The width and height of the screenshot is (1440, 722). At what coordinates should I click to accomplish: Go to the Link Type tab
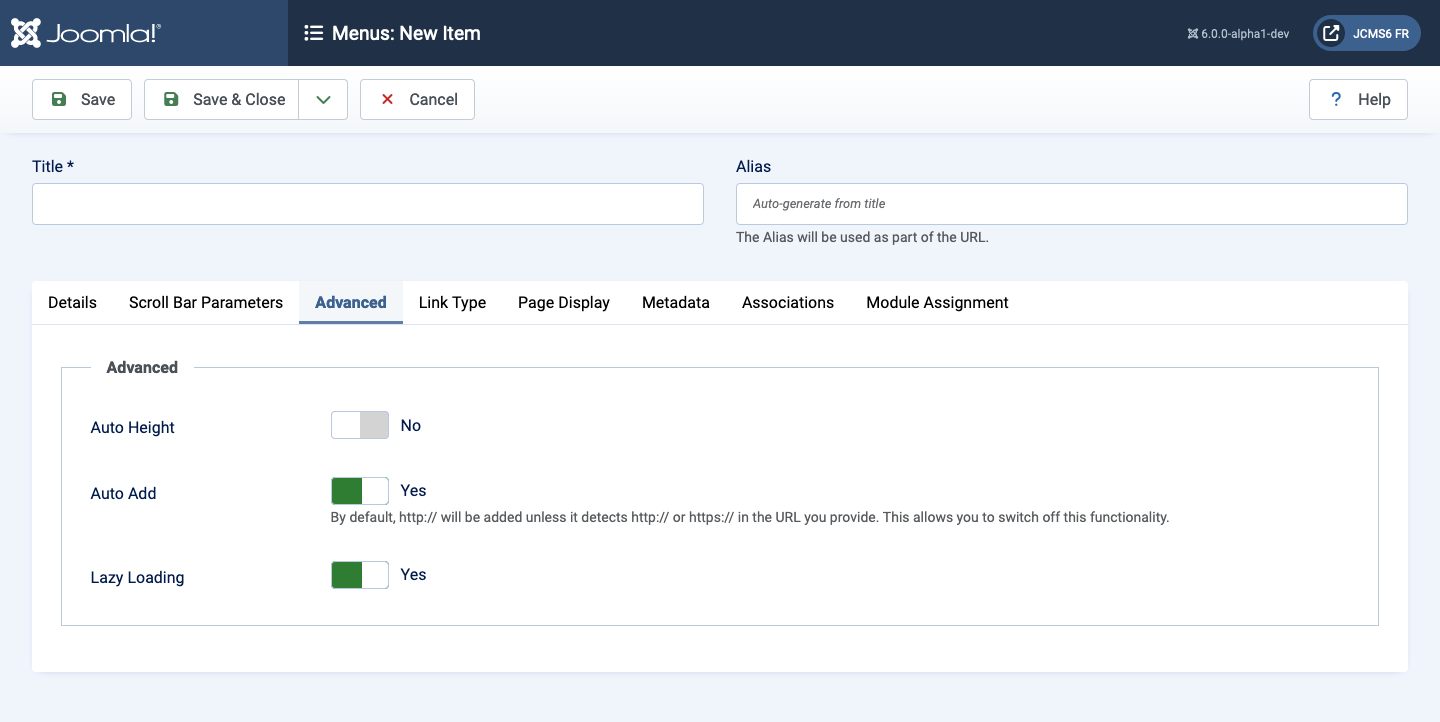[452, 302]
